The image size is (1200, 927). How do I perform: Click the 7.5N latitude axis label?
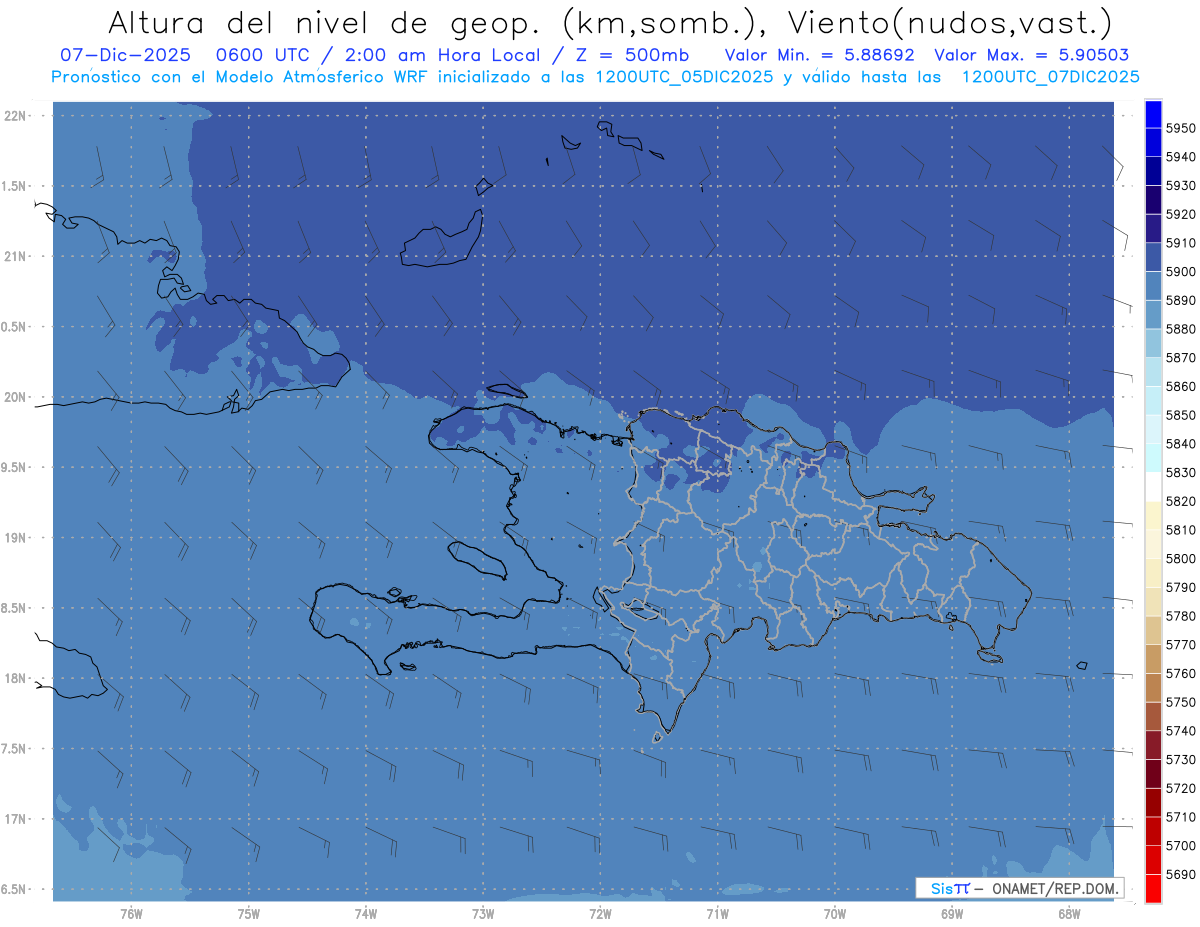(14, 749)
